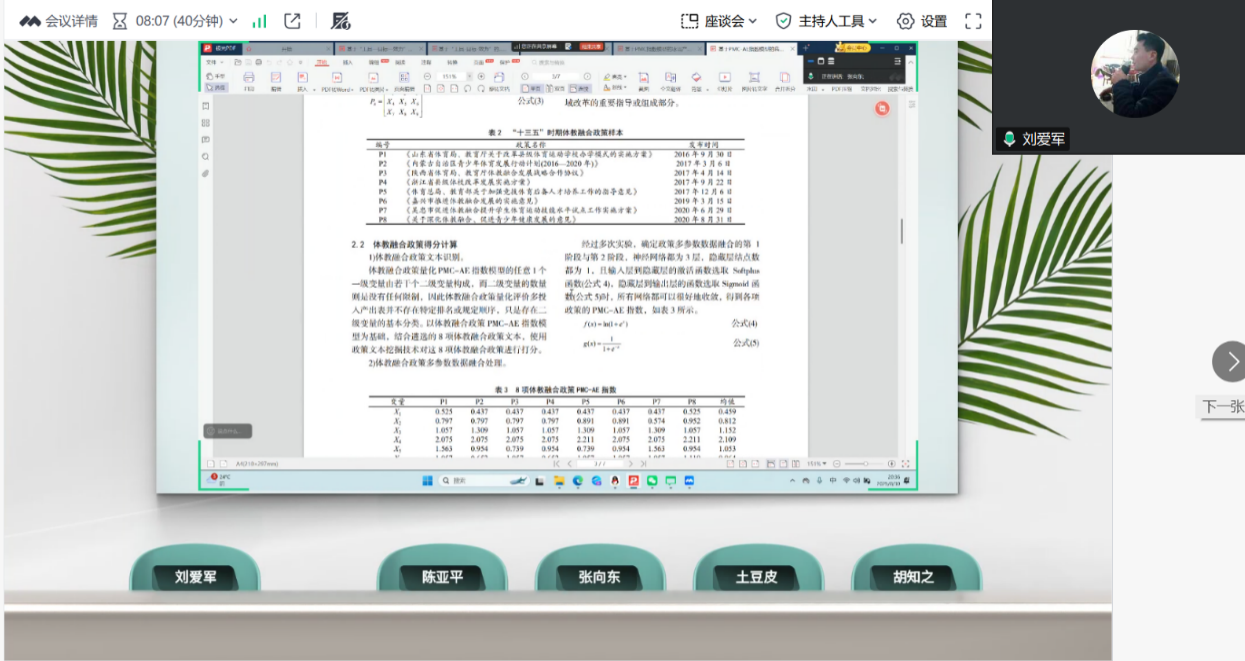
Task: Click the zoom in plus icon in toolbar
Action: pyautogui.click(x=481, y=76)
